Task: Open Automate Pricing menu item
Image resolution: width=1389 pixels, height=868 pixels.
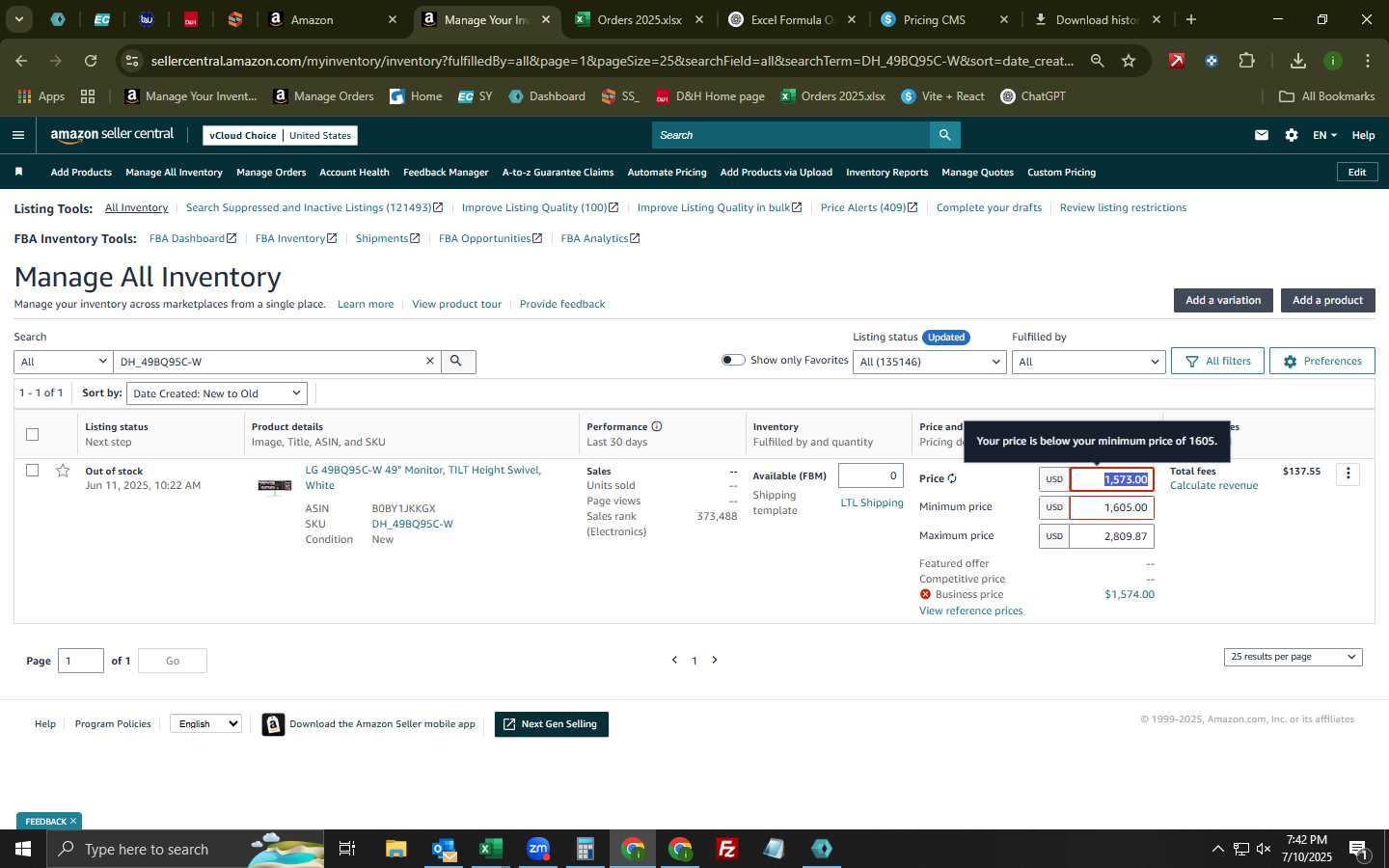Action: (x=667, y=172)
